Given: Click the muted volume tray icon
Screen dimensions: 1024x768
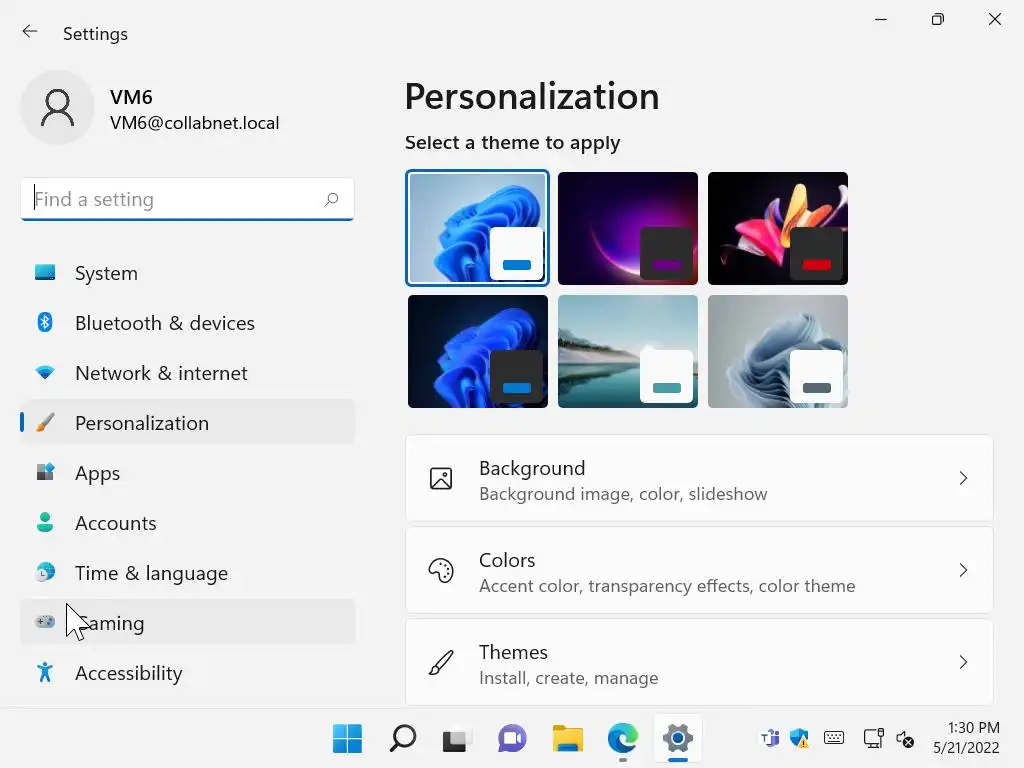Looking at the screenshot, I should click(x=905, y=739).
